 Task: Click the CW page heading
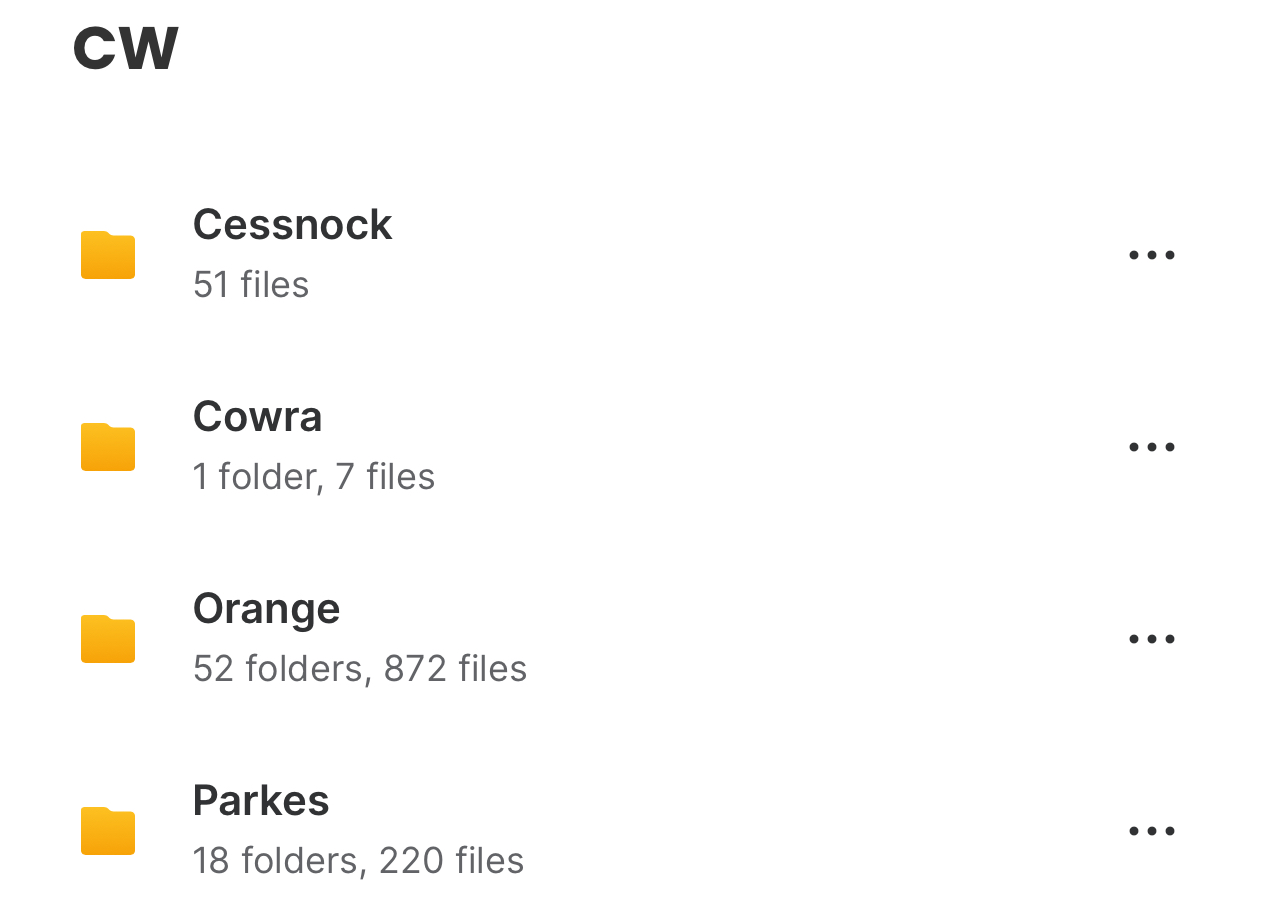coord(126,48)
